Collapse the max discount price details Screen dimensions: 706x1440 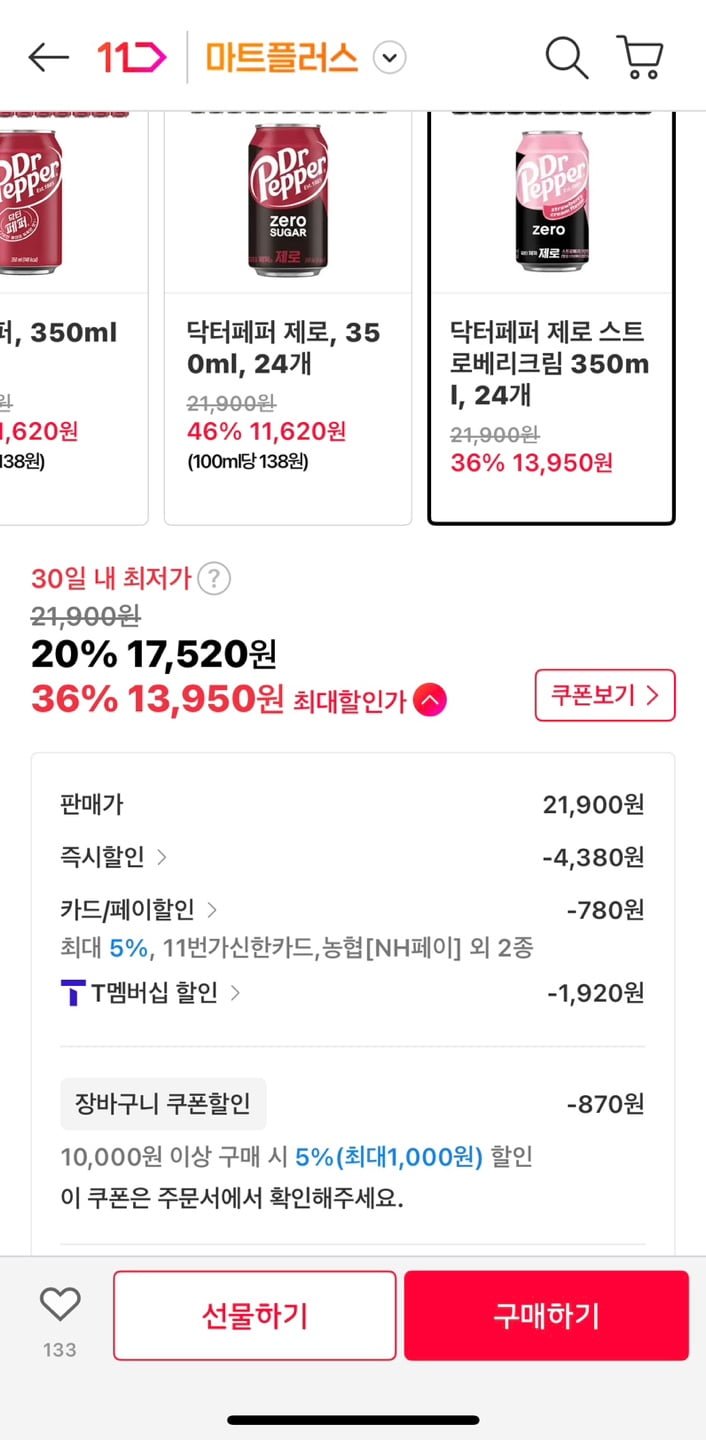(x=430, y=701)
